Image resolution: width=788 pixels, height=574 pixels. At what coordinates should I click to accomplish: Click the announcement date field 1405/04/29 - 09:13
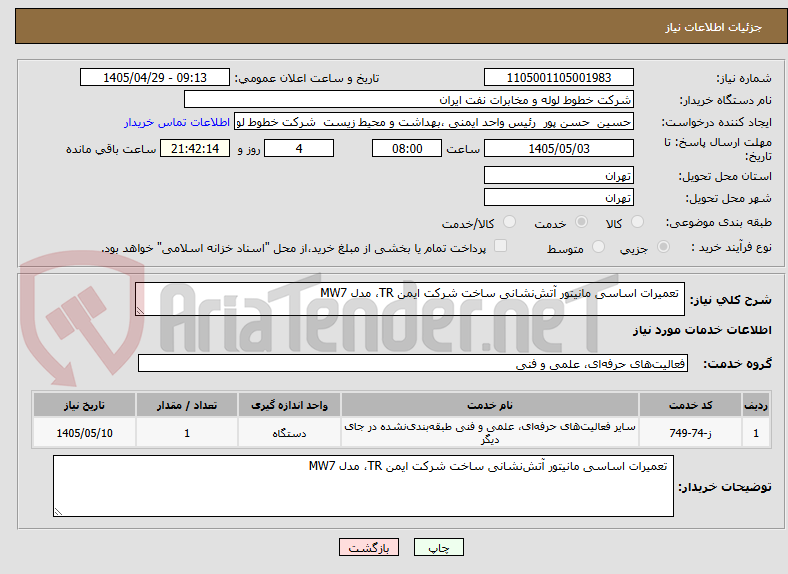[x=155, y=77]
